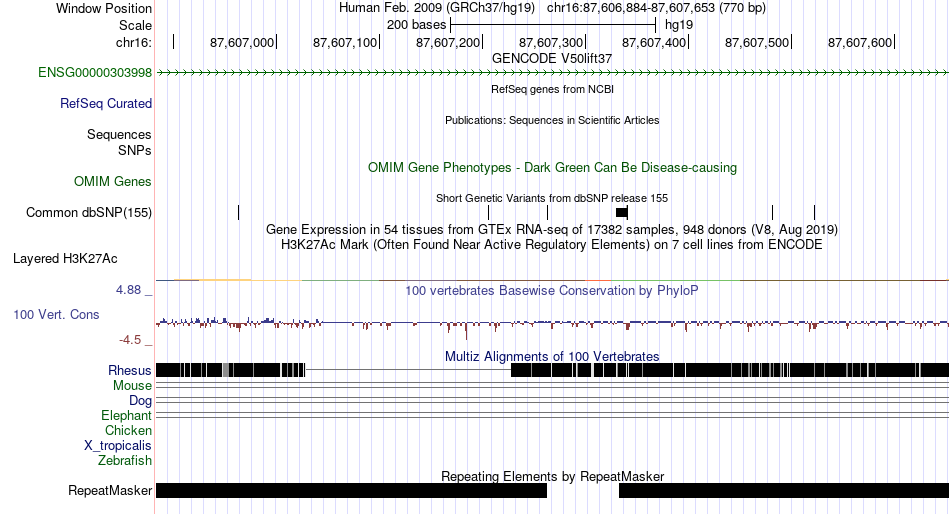Screen dimensions: 950x514
Task: Click Publications: Sequences in Scientific Articles title
Action: [x=552, y=120]
